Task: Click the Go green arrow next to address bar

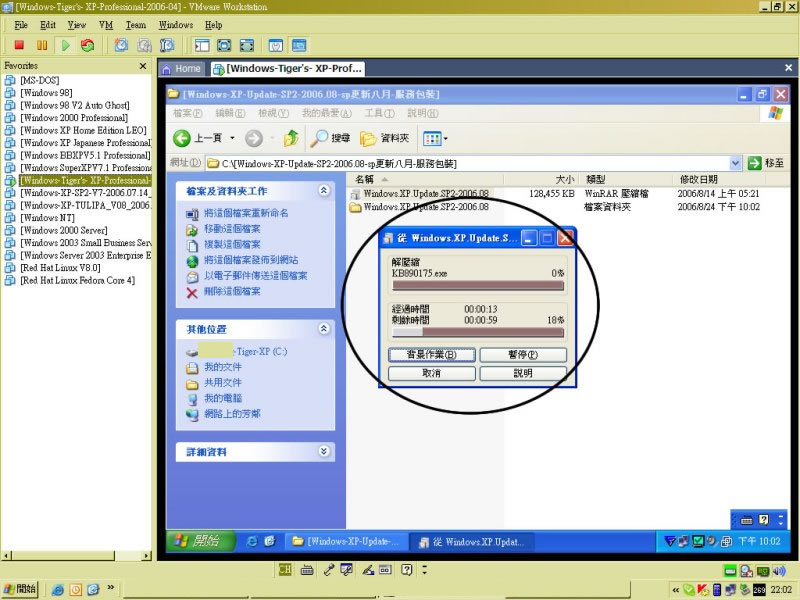Action: 755,163
